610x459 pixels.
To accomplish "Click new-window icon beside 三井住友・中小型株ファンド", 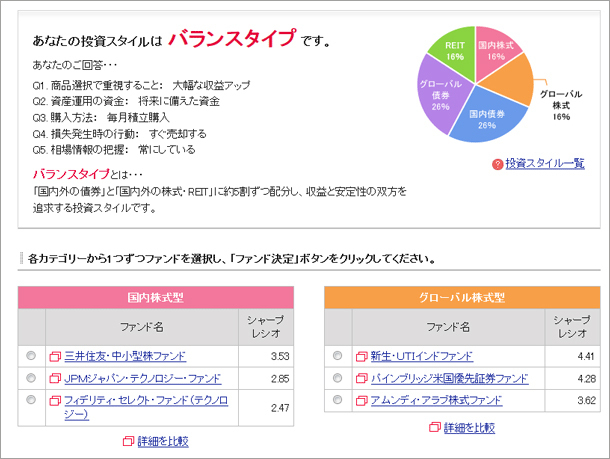I will point(55,356).
